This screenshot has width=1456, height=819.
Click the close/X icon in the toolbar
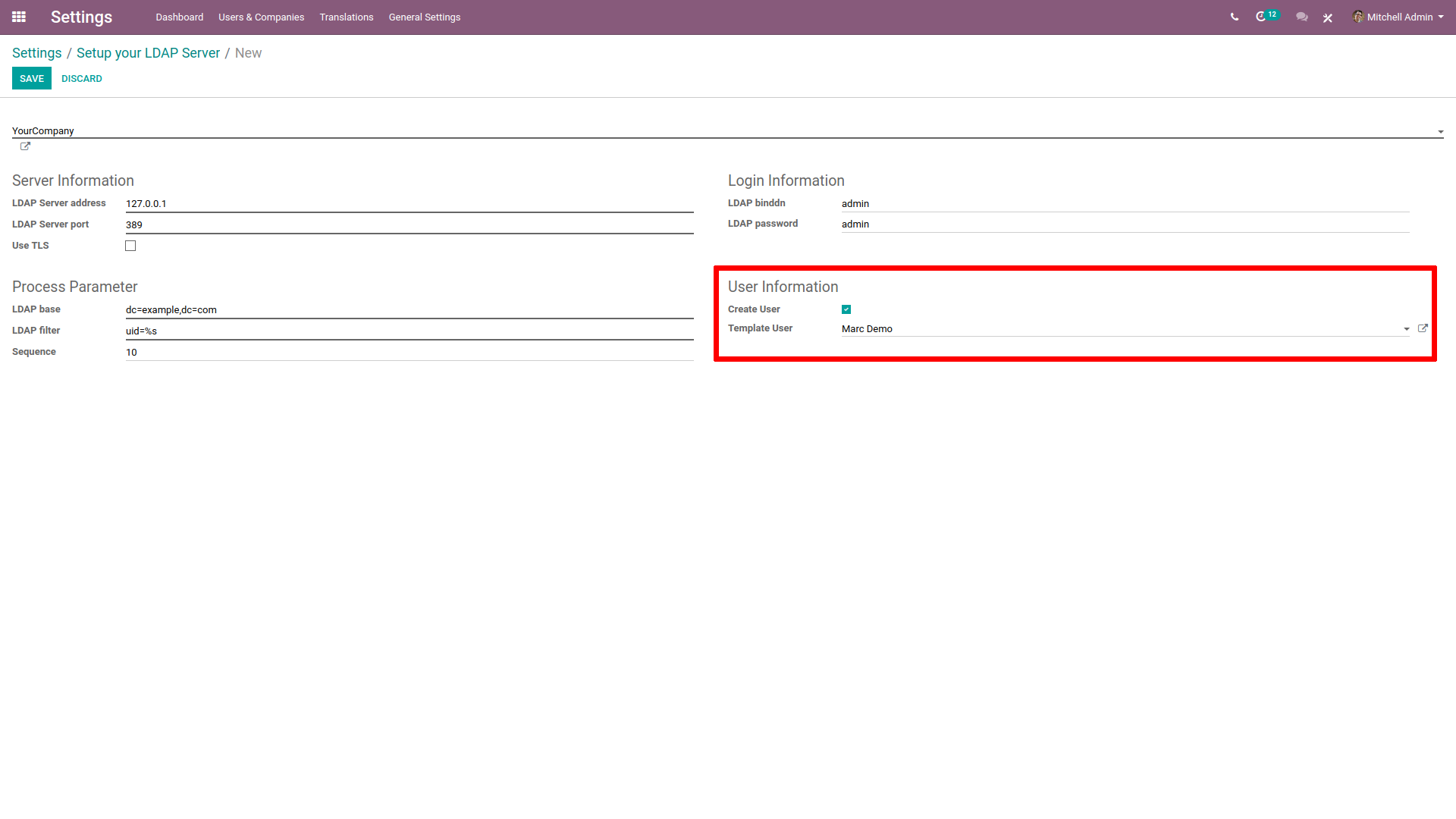[1328, 17]
